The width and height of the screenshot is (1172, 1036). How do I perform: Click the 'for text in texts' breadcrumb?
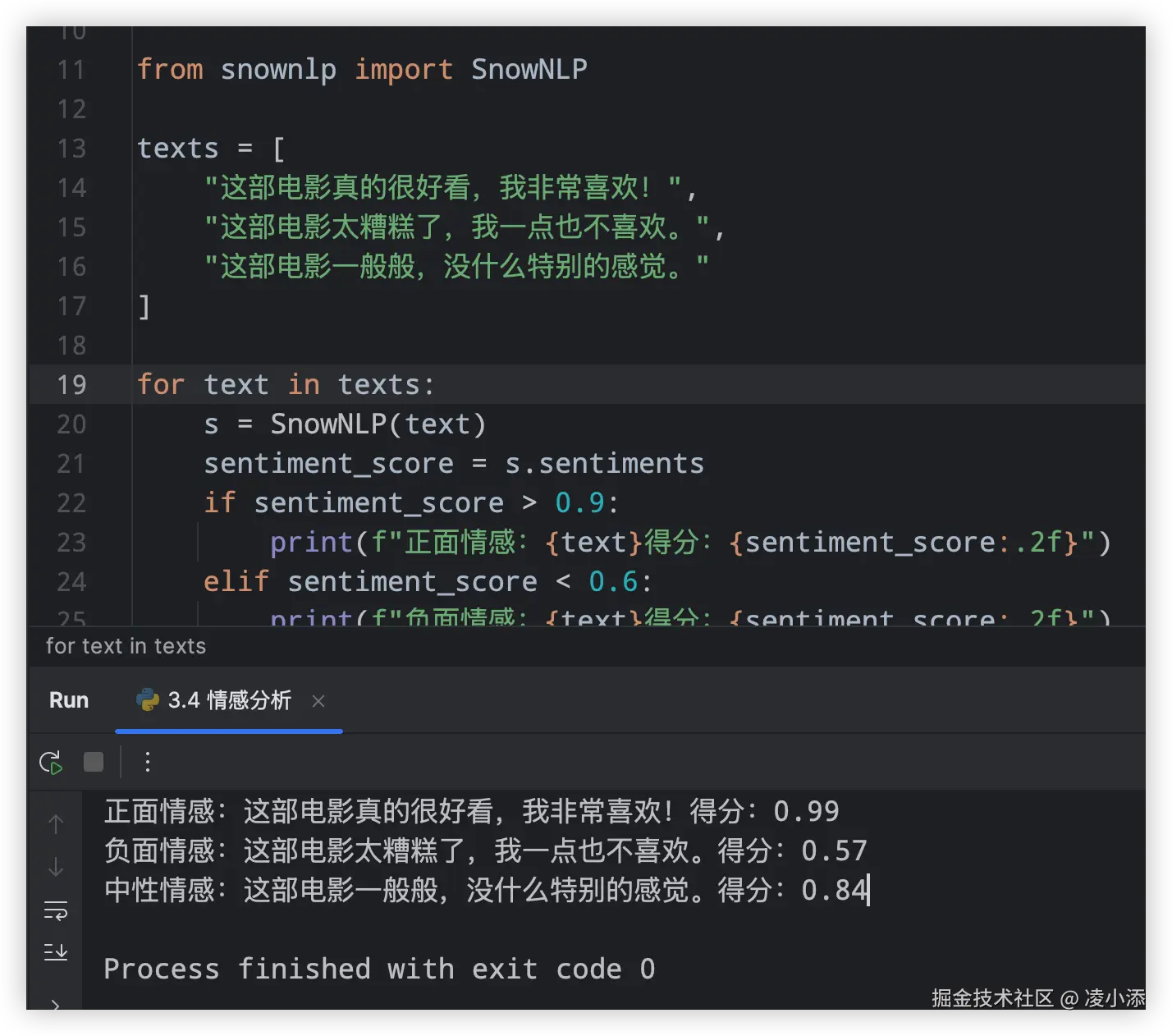pyautogui.click(x=126, y=646)
